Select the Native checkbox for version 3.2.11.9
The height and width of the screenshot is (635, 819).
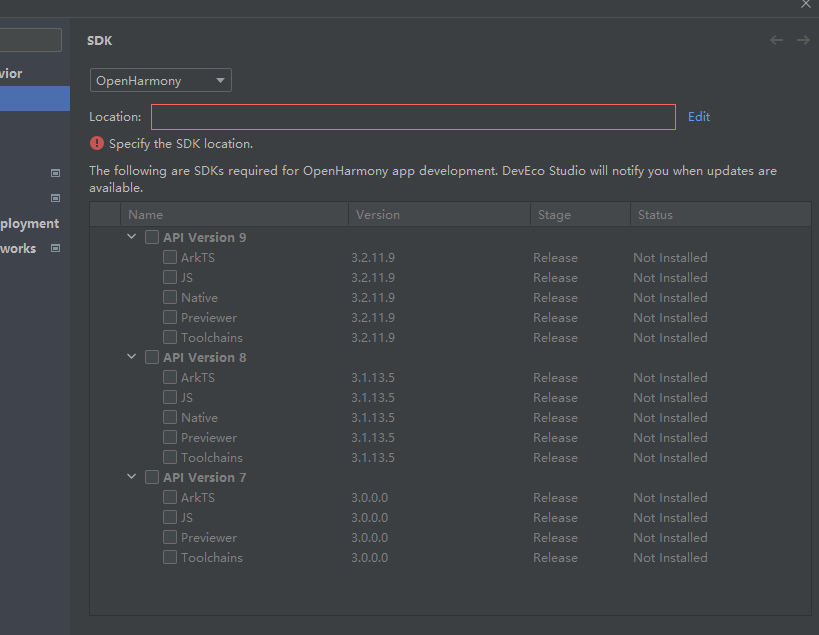(x=170, y=298)
